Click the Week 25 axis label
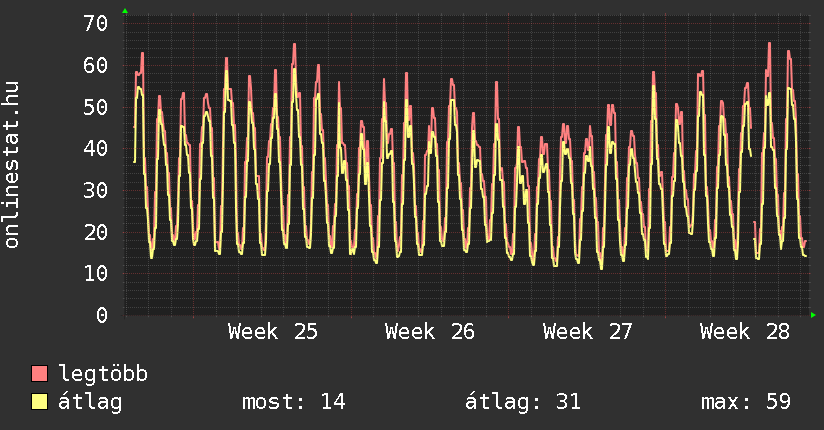The image size is (824, 430). coord(273,331)
